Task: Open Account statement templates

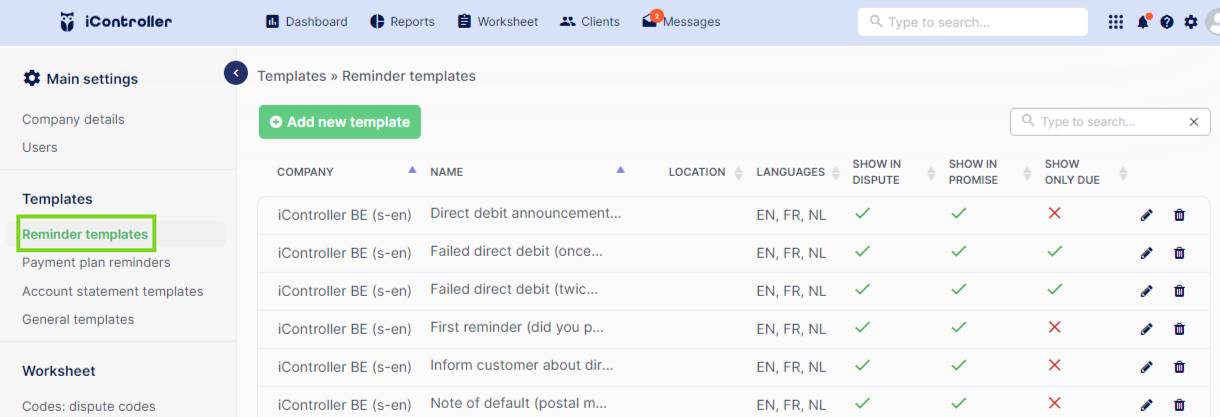Action: (113, 291)
